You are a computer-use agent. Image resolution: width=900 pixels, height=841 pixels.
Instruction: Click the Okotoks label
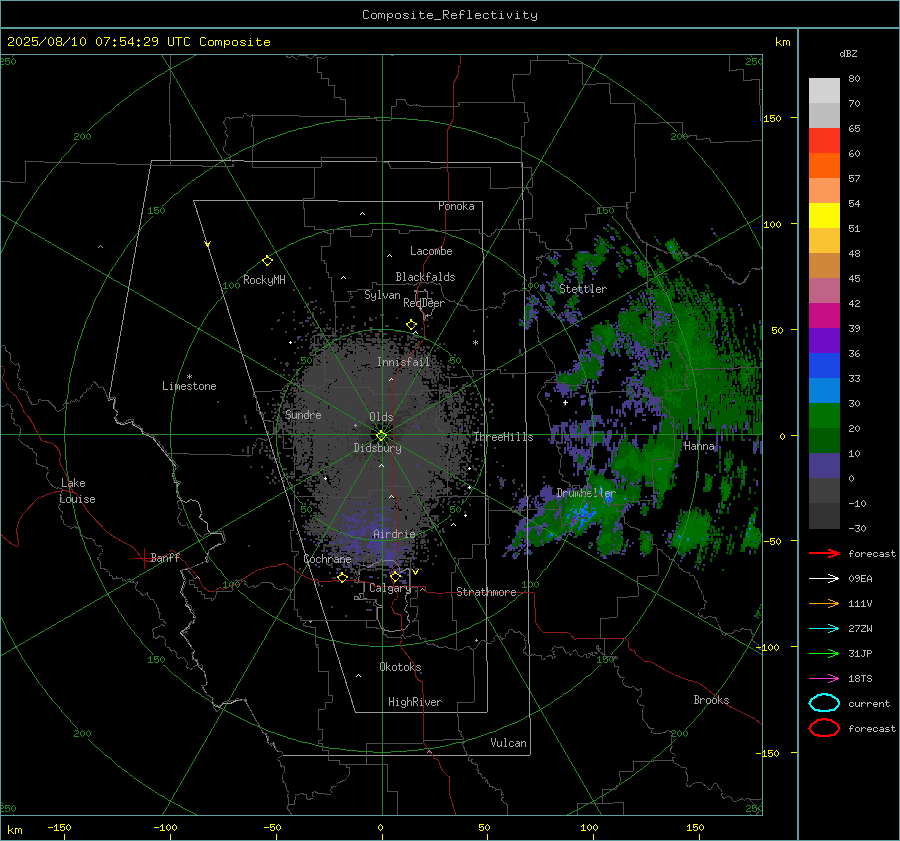coord(400,667)
